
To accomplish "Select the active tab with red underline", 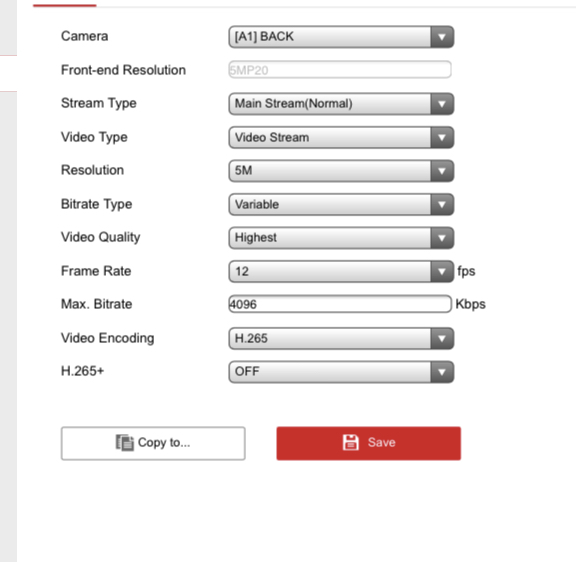I will click(65, 4).
